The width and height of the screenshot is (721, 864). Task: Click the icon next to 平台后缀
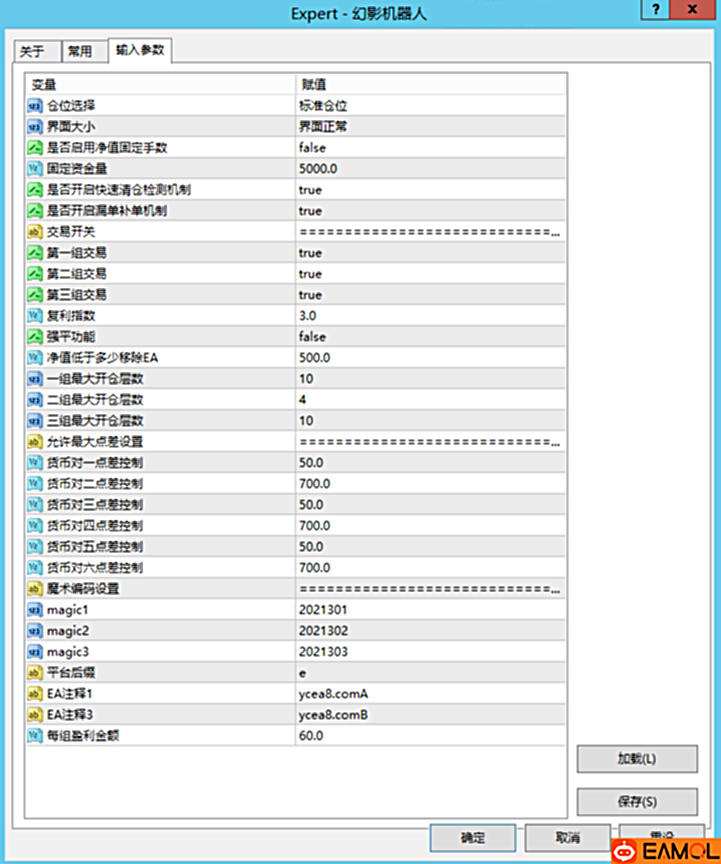[34, 673]
